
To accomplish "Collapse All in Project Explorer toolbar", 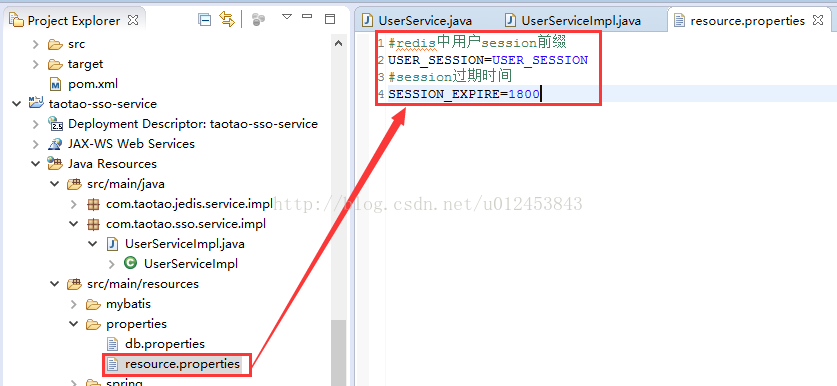I will tap(204, 20).
